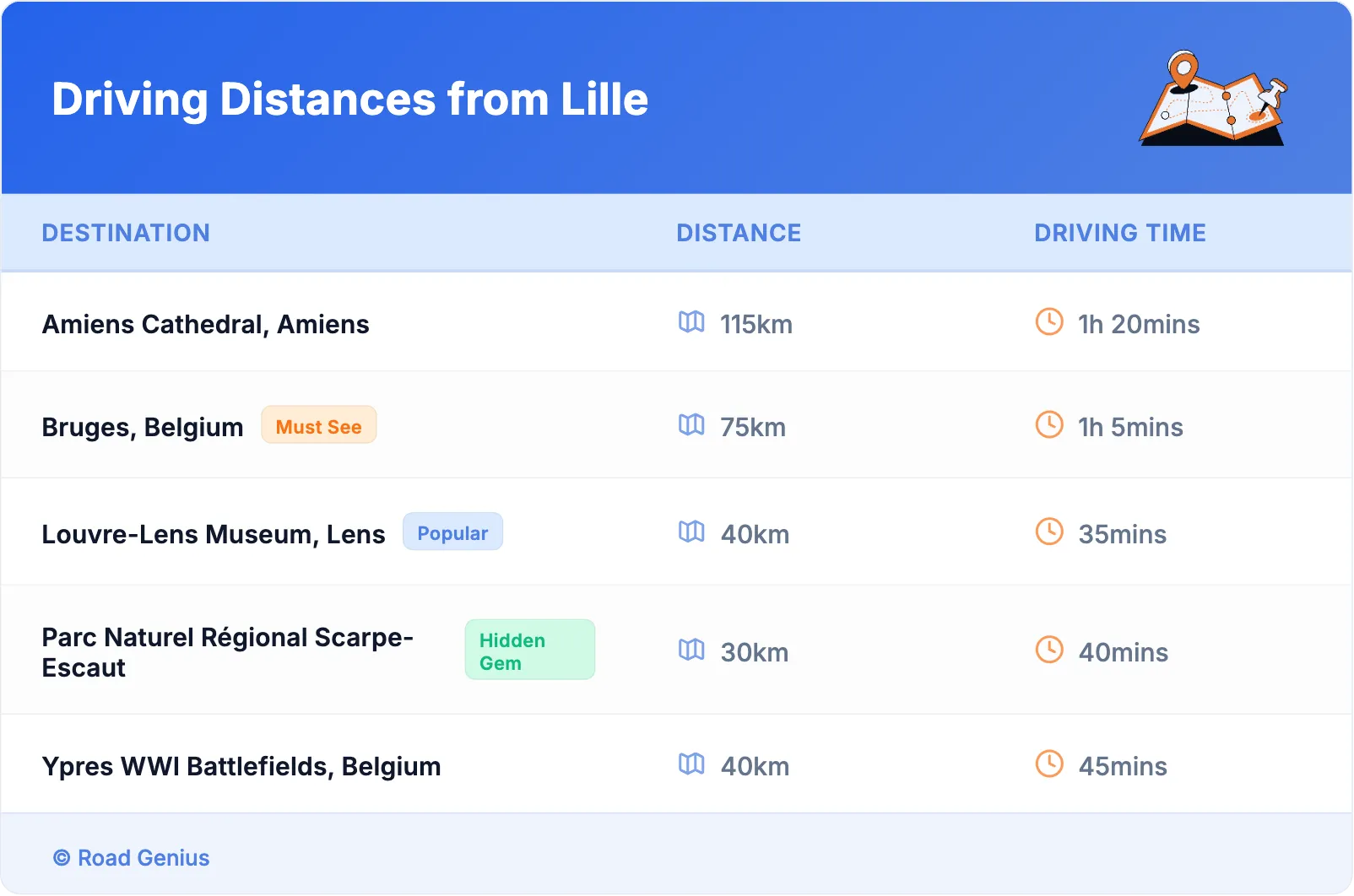This screenshot has width=1354, height=896.
Task: Click the clock icon beside 45mins
Action: tap(1049, 764)
